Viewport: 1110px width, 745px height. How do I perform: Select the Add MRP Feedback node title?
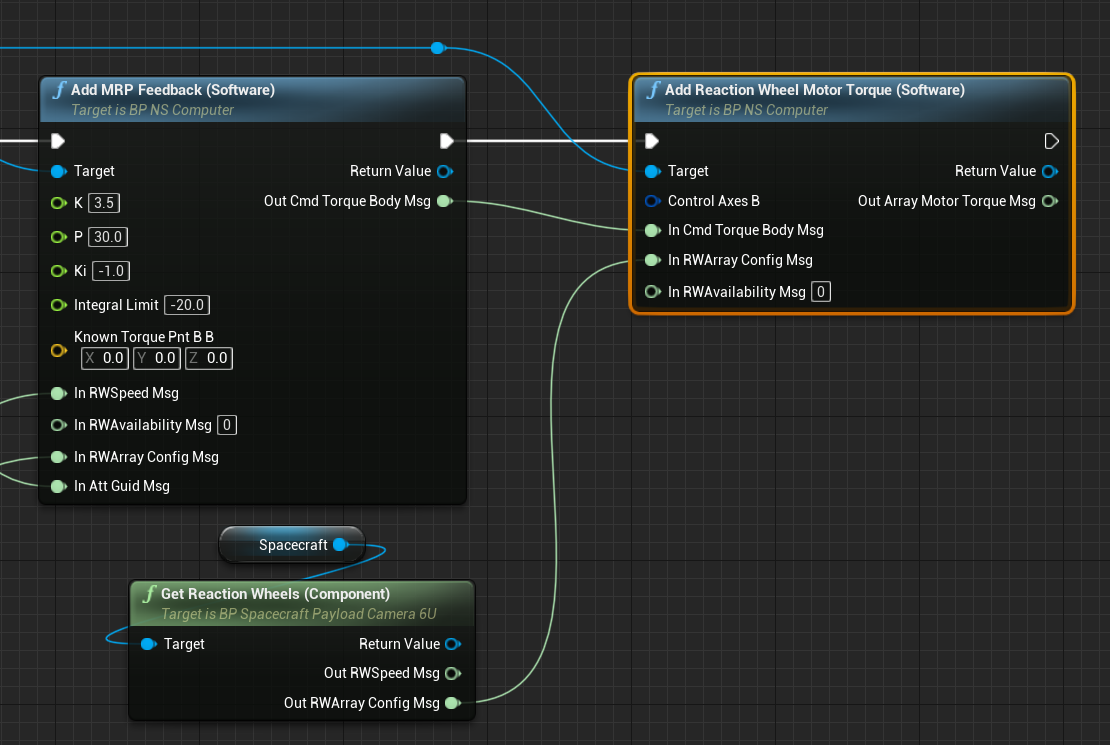pos(172,90)
